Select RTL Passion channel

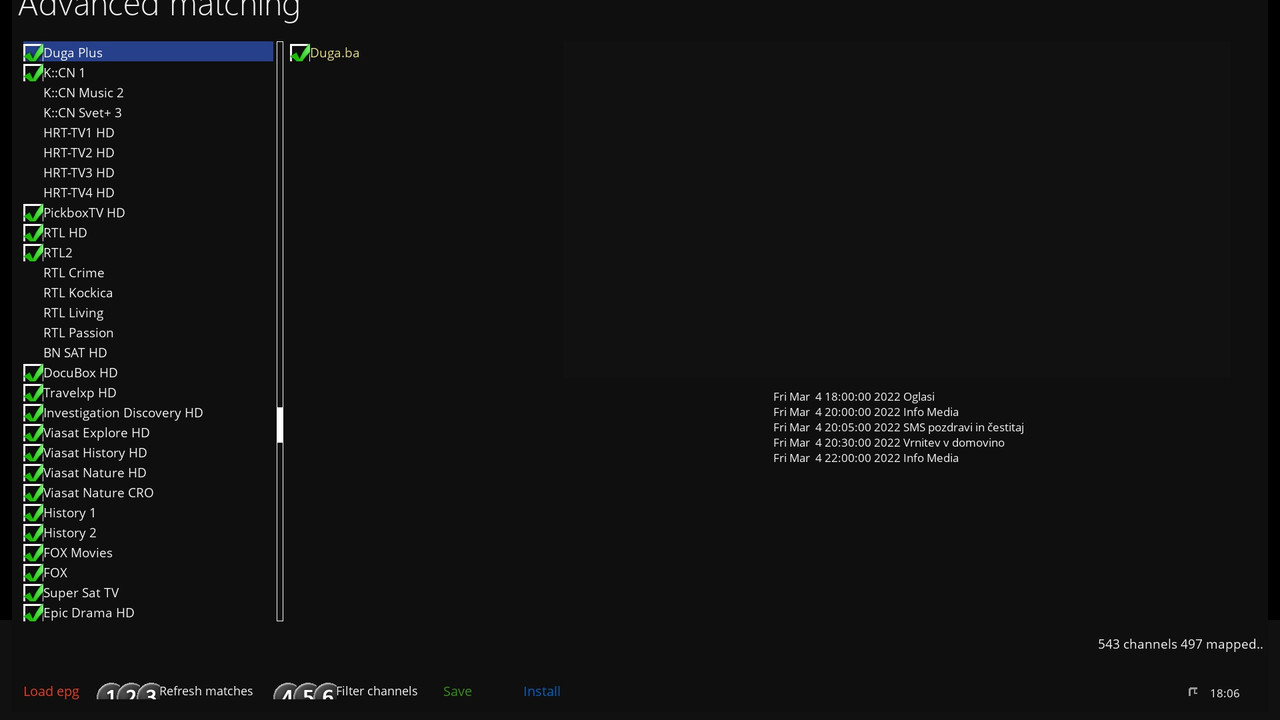point(148,332)
